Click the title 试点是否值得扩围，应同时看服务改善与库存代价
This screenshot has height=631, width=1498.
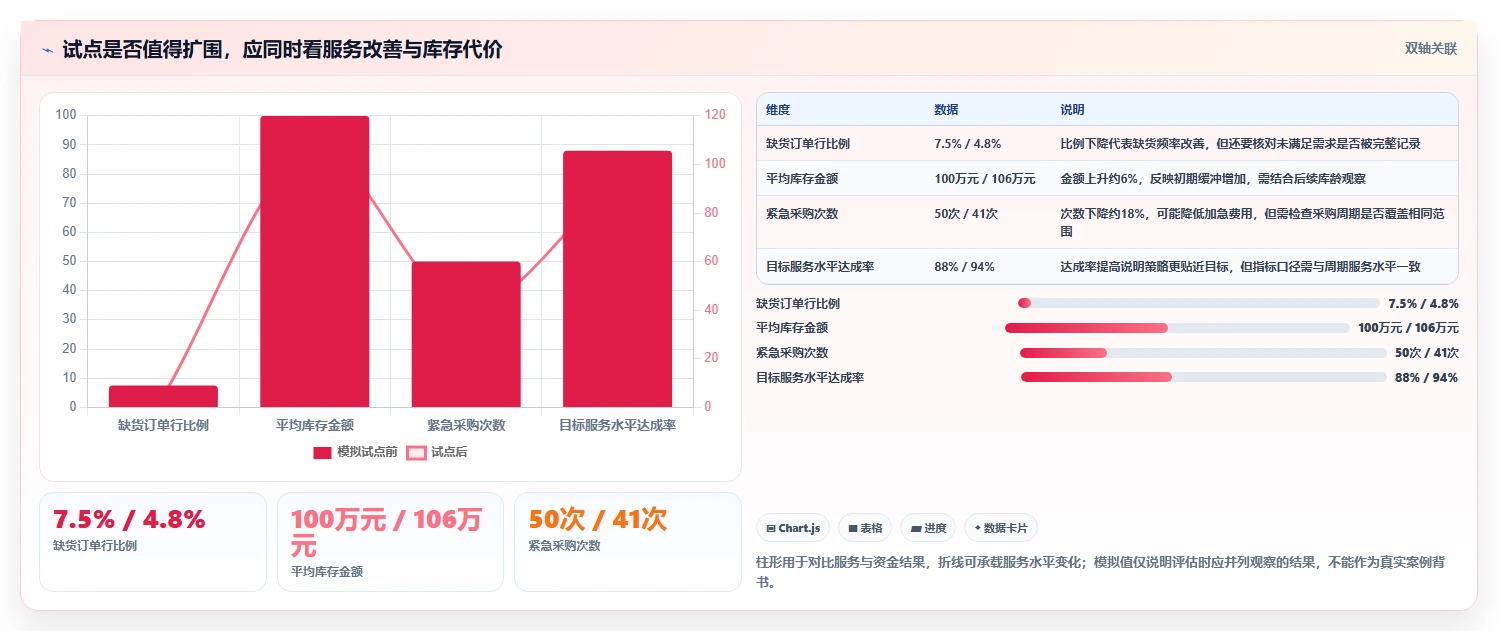click(x=282, y=50)
